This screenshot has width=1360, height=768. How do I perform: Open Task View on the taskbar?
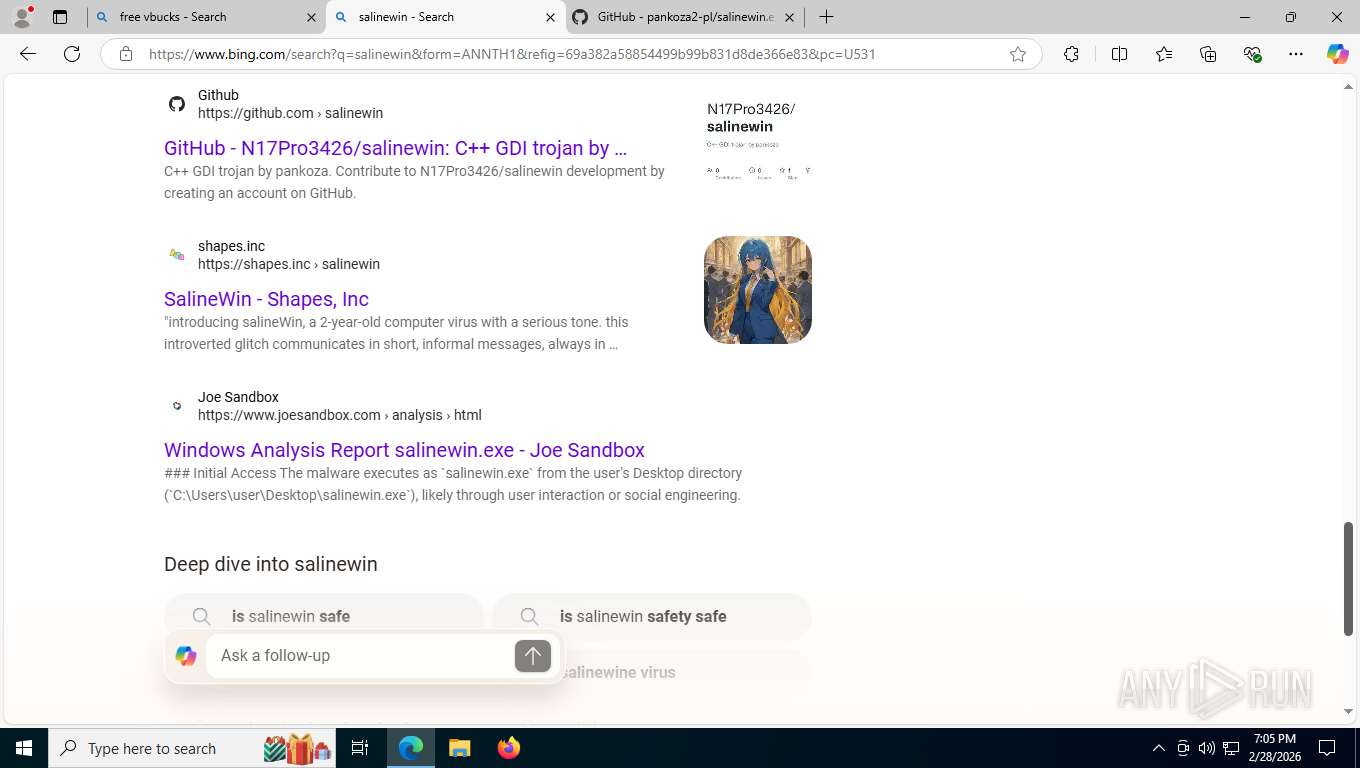tap(360, 748)
